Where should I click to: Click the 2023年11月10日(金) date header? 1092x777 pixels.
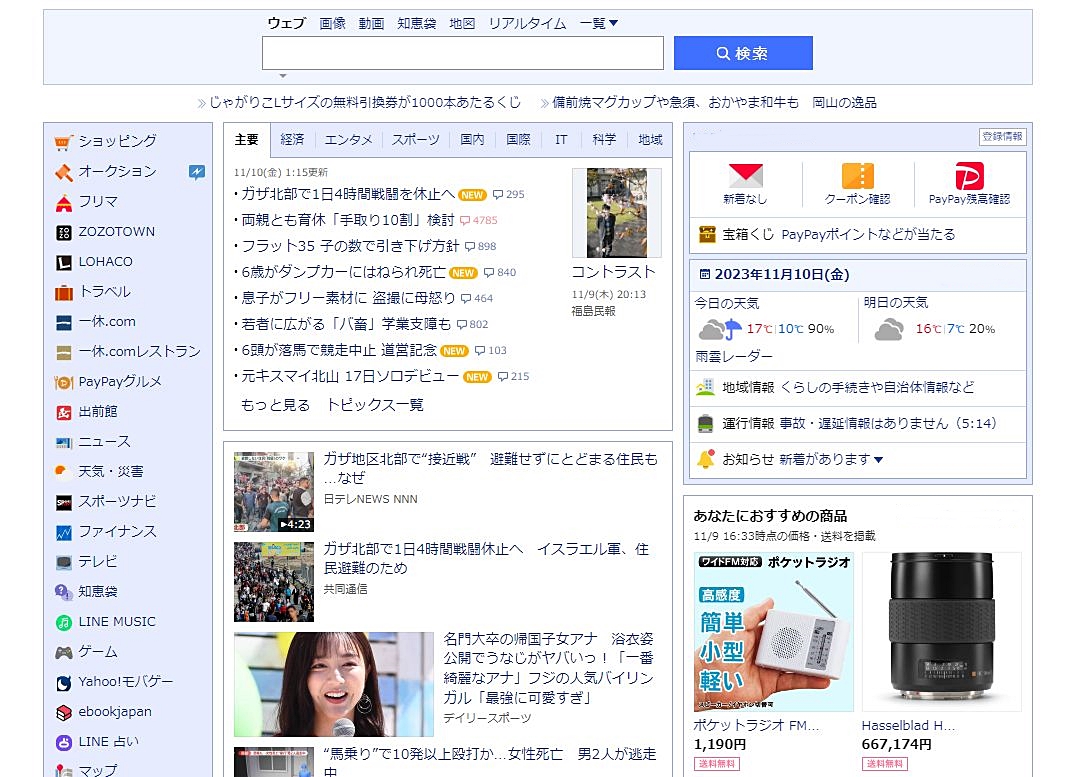pos(782,274)
